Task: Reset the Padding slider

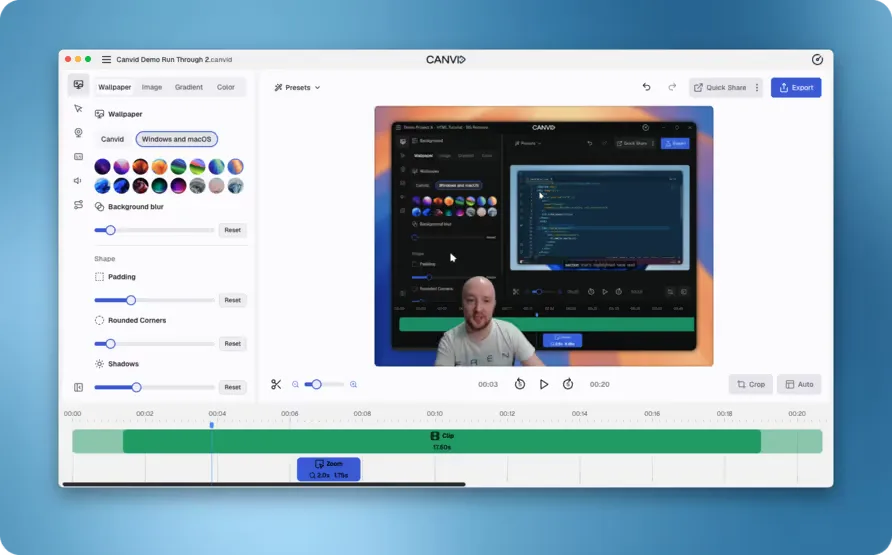Action: (x=232, y=300)
